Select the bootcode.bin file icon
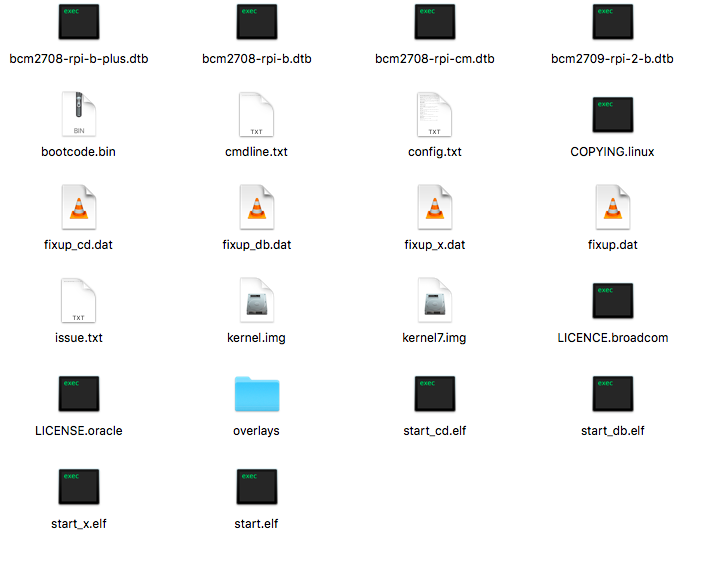 79,114
